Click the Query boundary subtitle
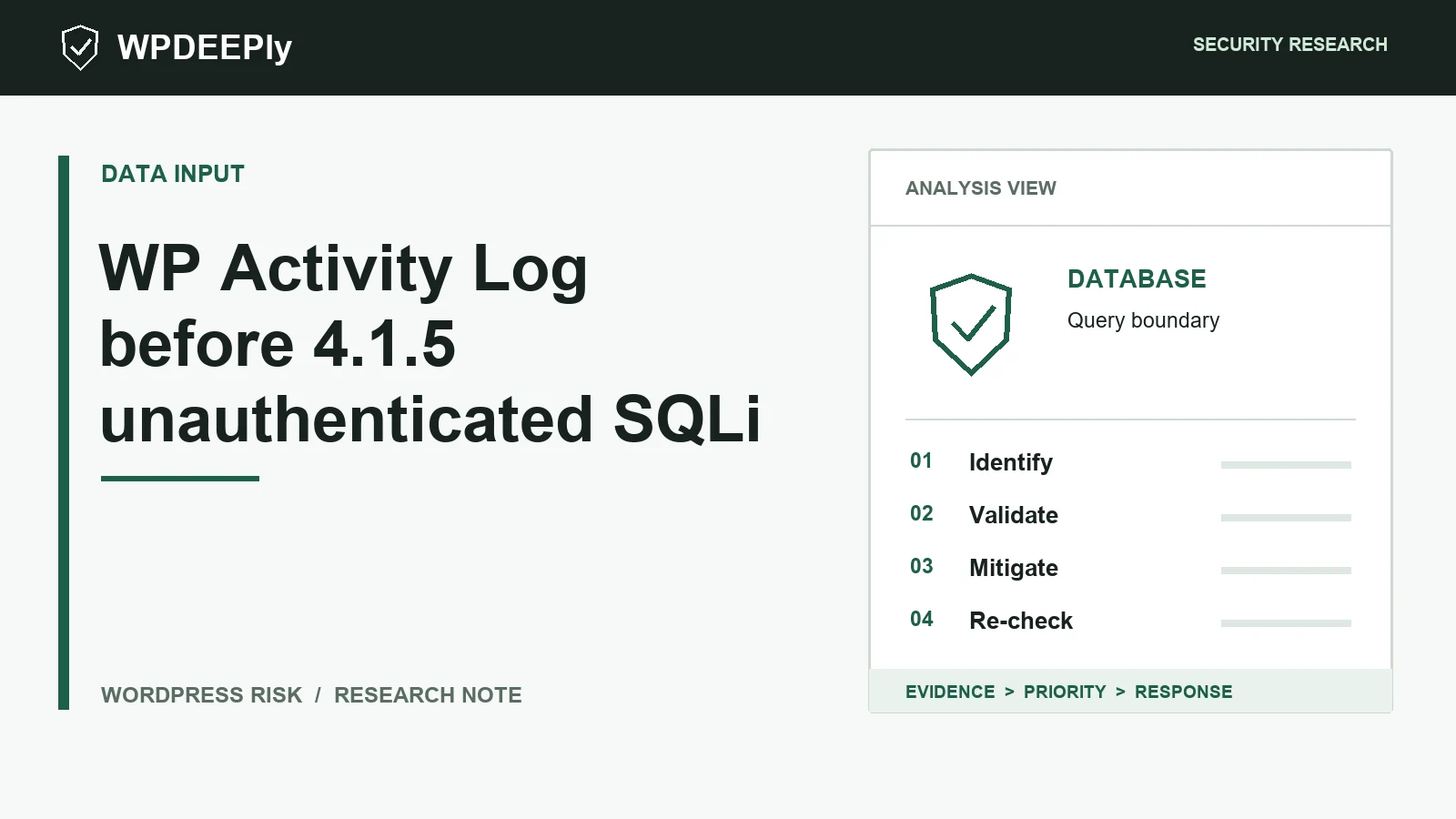This screenshot has width=1456, height=819. pos(1143,320)
